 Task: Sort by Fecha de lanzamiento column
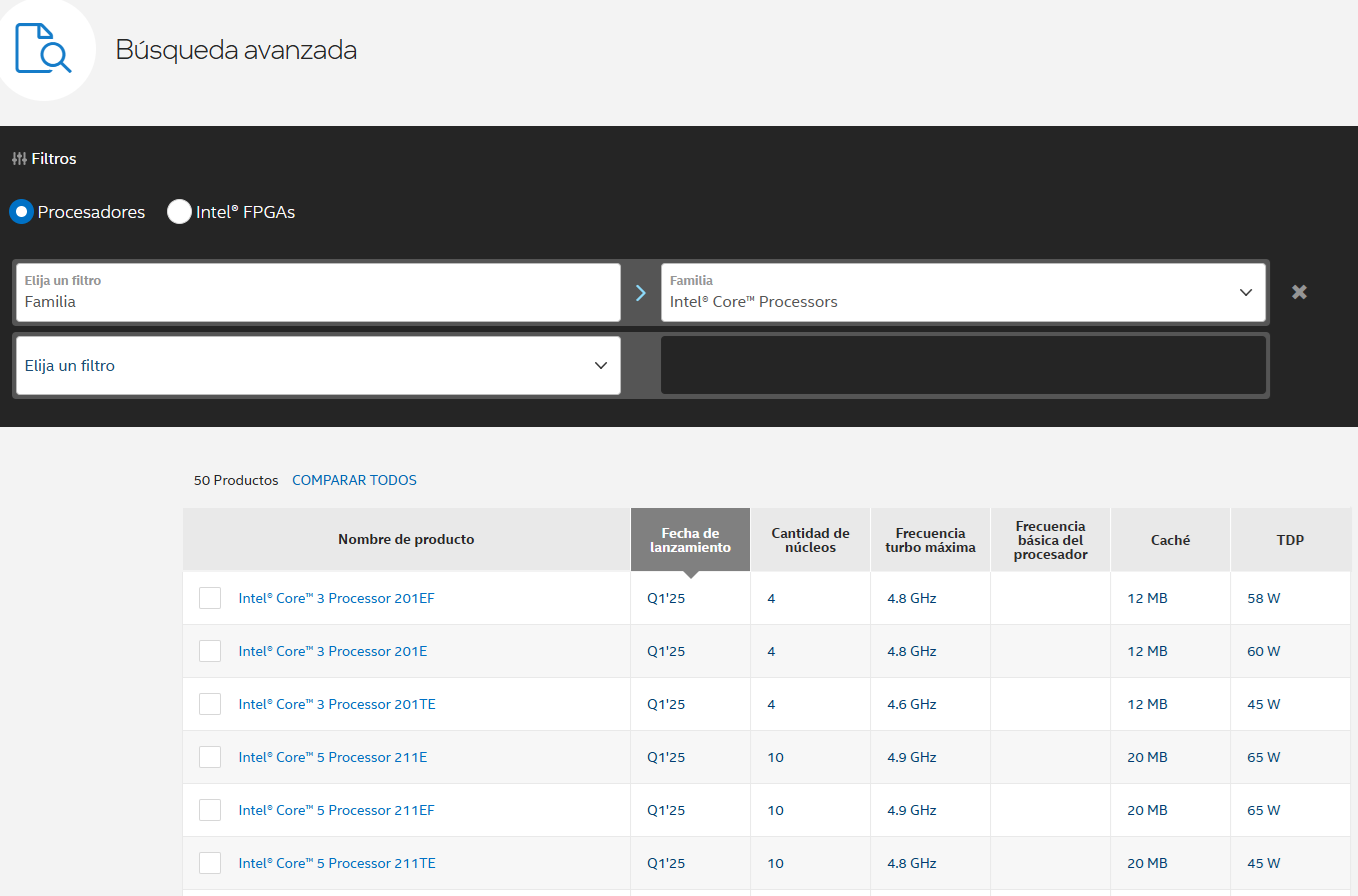point(690,540)
